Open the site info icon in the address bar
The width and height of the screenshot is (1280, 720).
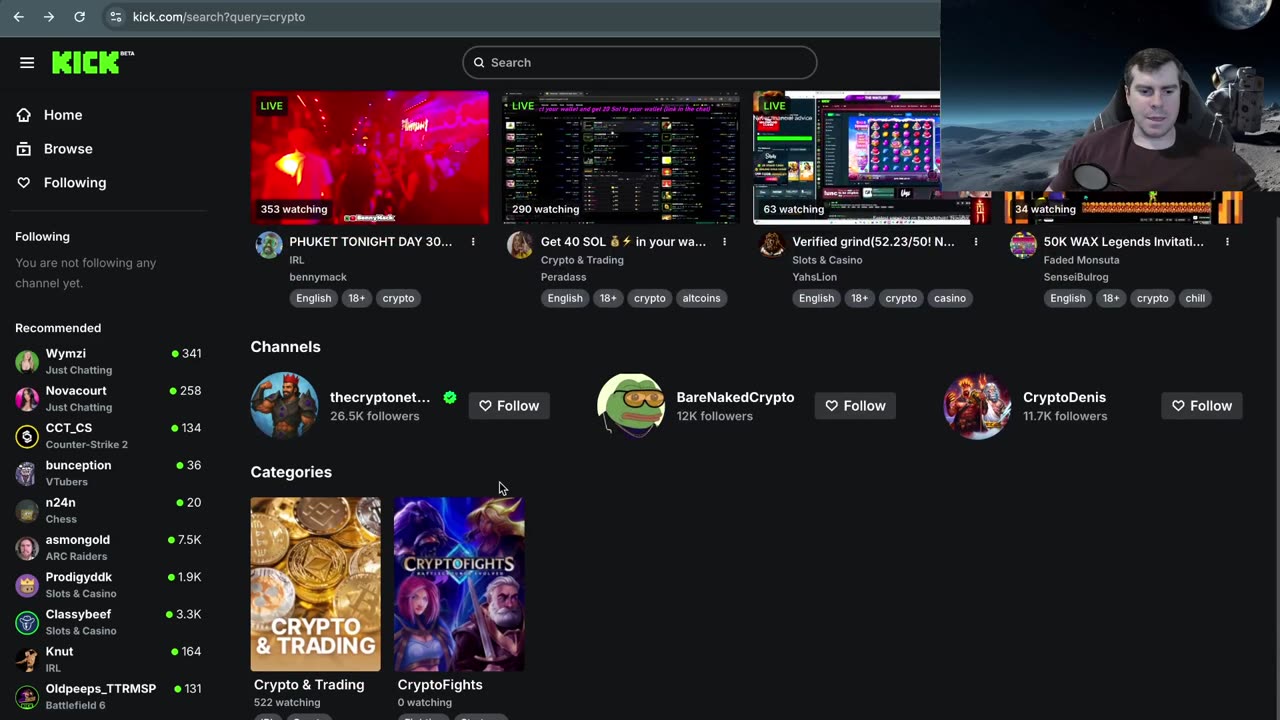point(115,17)
